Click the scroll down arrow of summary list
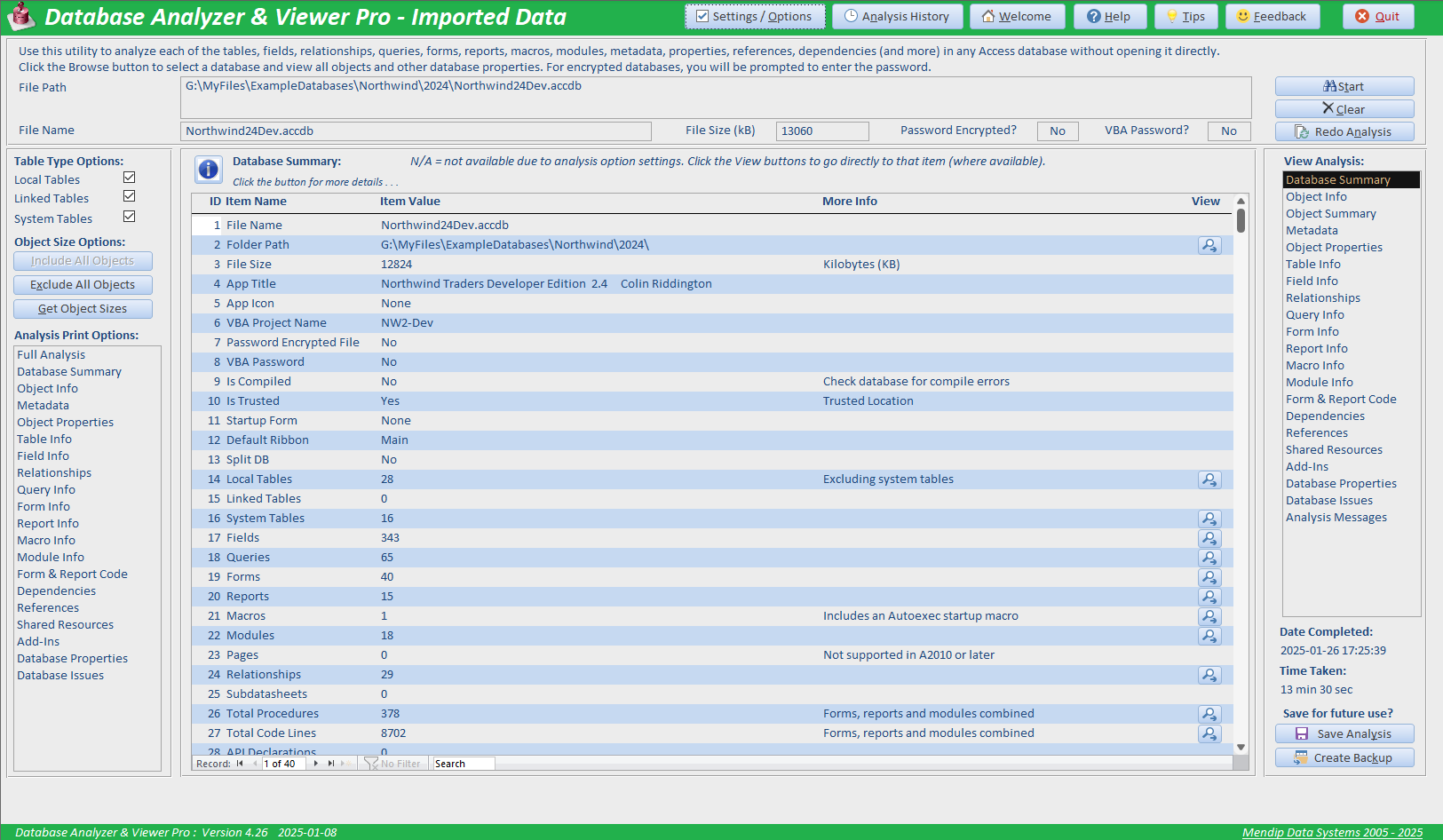 (x=1241, y=748)
